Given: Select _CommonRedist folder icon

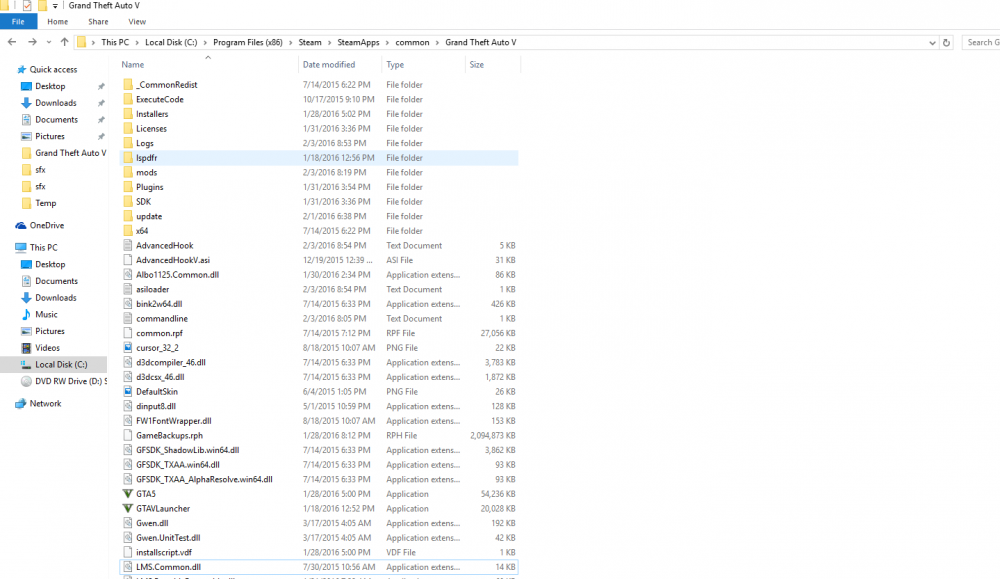Looking at the screenshot, I should click(x=128, y=84).
